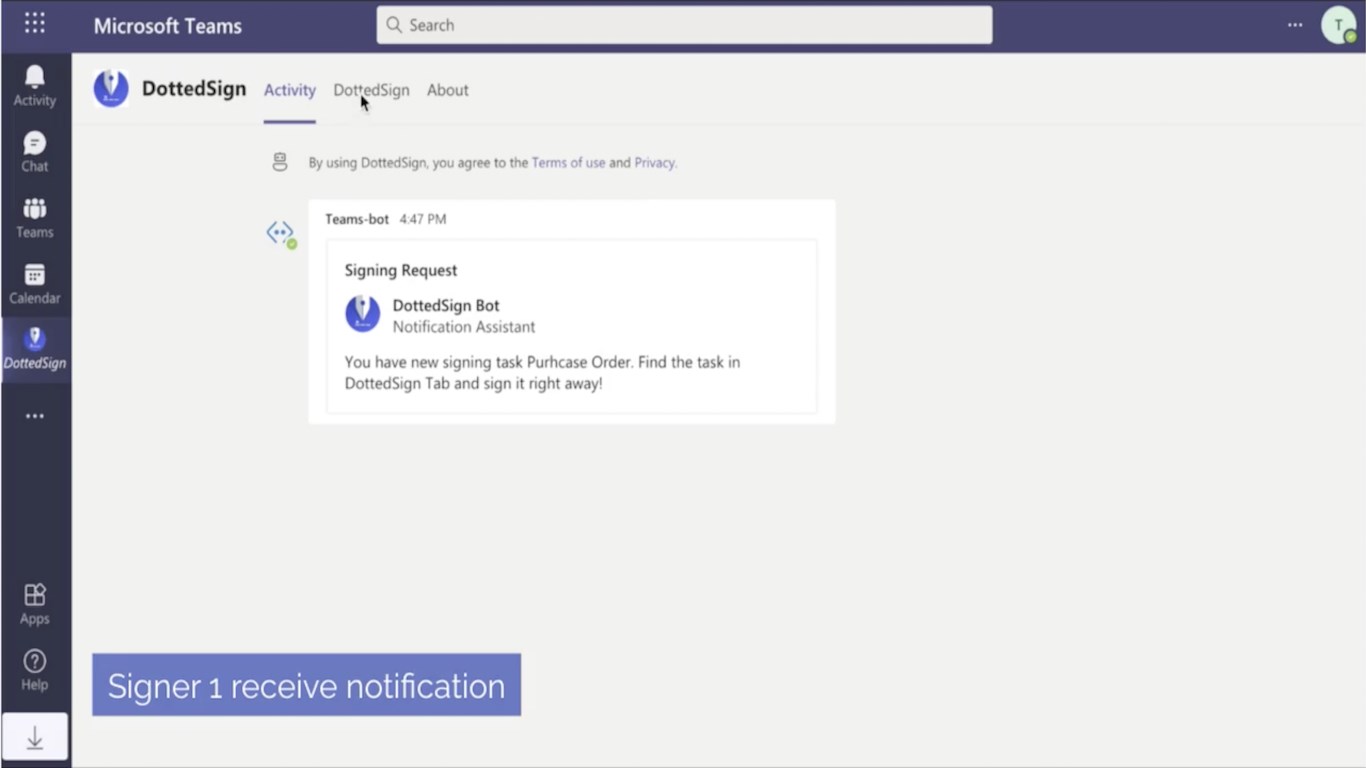Open Chat in the left sidebar
1366x768 pixels.
coord(35,152)
